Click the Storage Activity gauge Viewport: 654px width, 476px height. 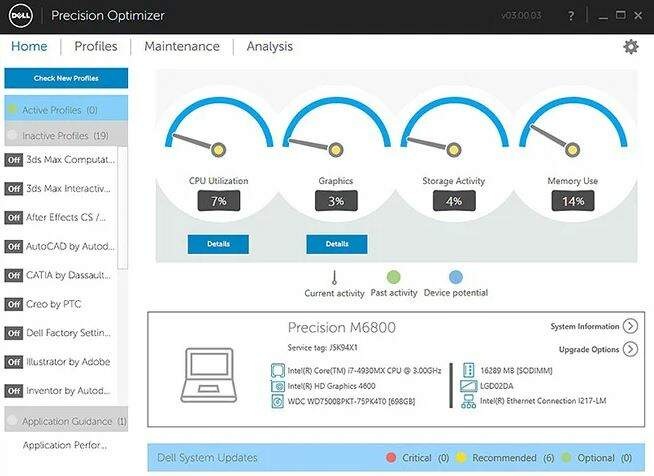coord(454,127)
